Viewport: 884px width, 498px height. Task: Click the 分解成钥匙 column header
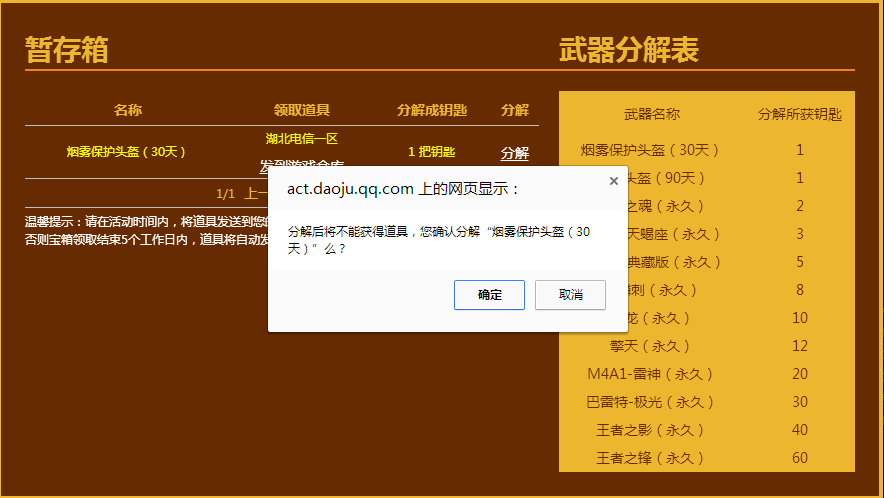click(432, 110)
